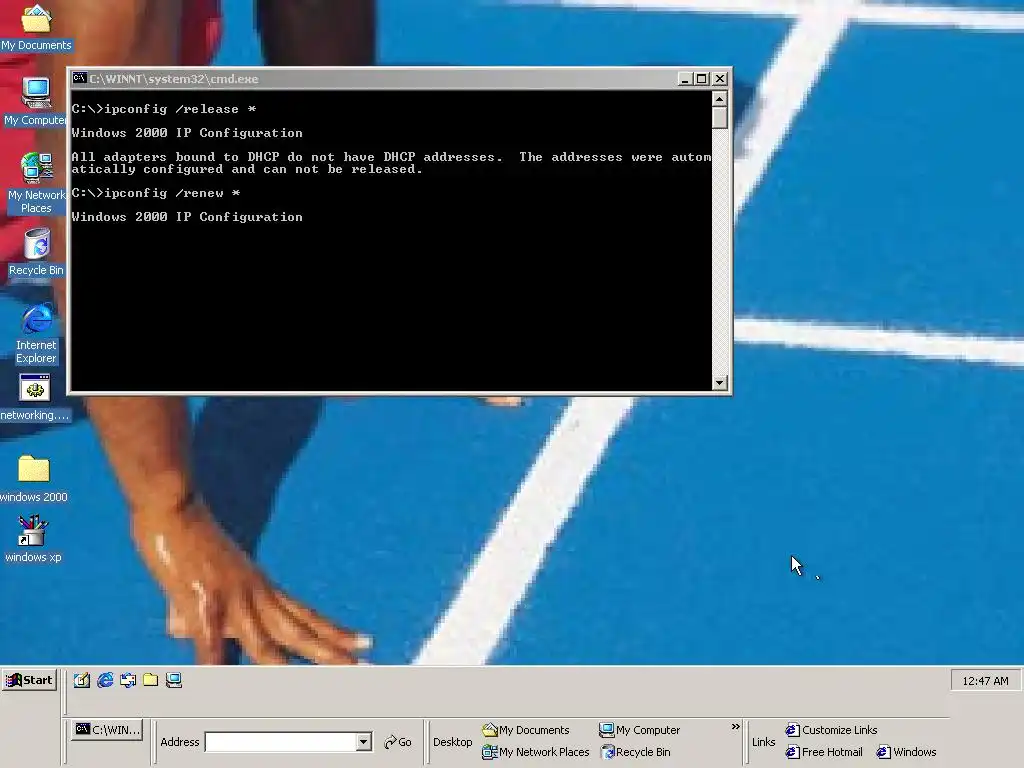This screenshot has height=768, width=1024.
Task: Select the Internet Explorer desktop icon
Action: pos(36,333)
